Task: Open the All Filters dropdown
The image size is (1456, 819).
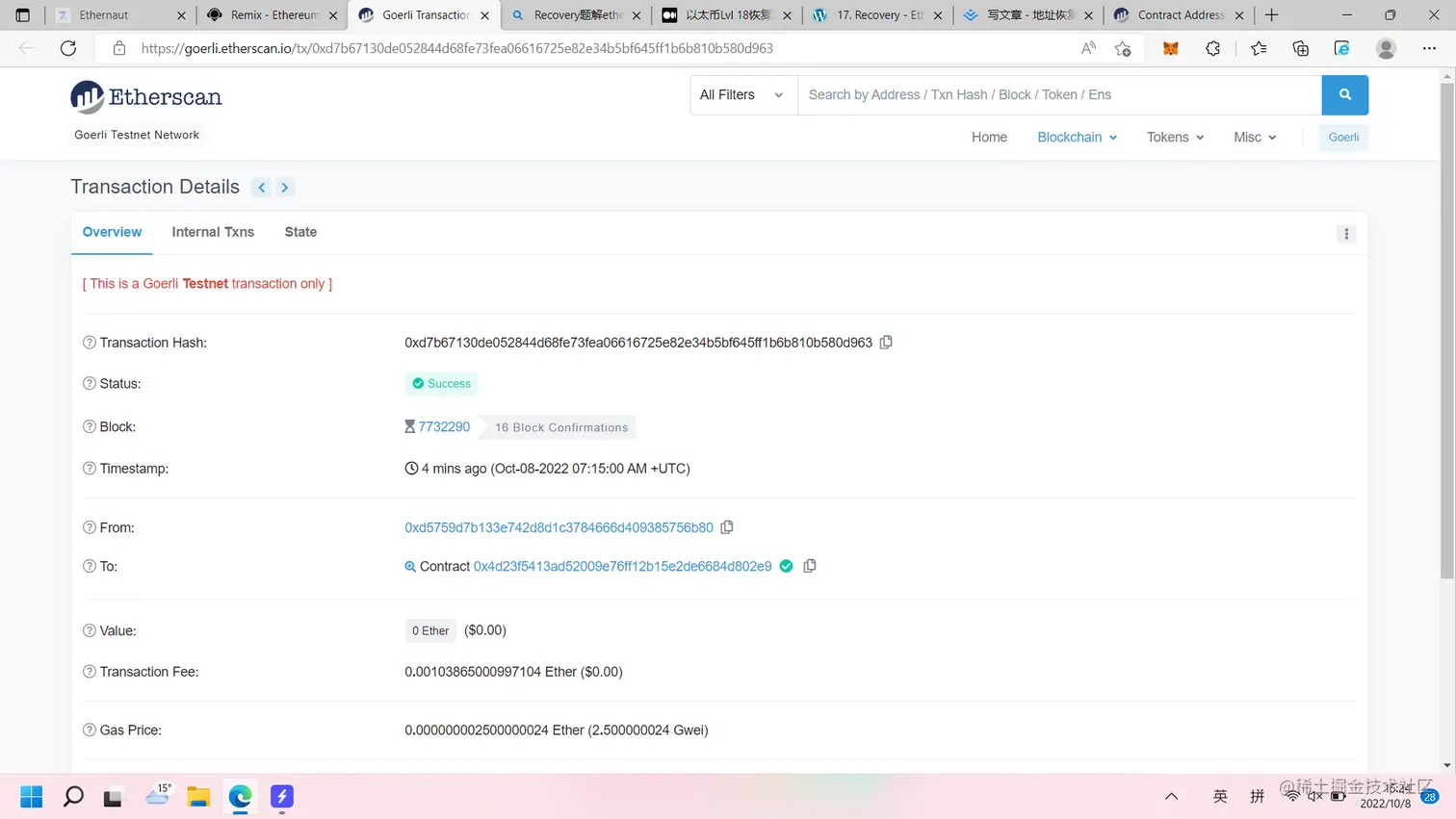Action: click(743, 94)
